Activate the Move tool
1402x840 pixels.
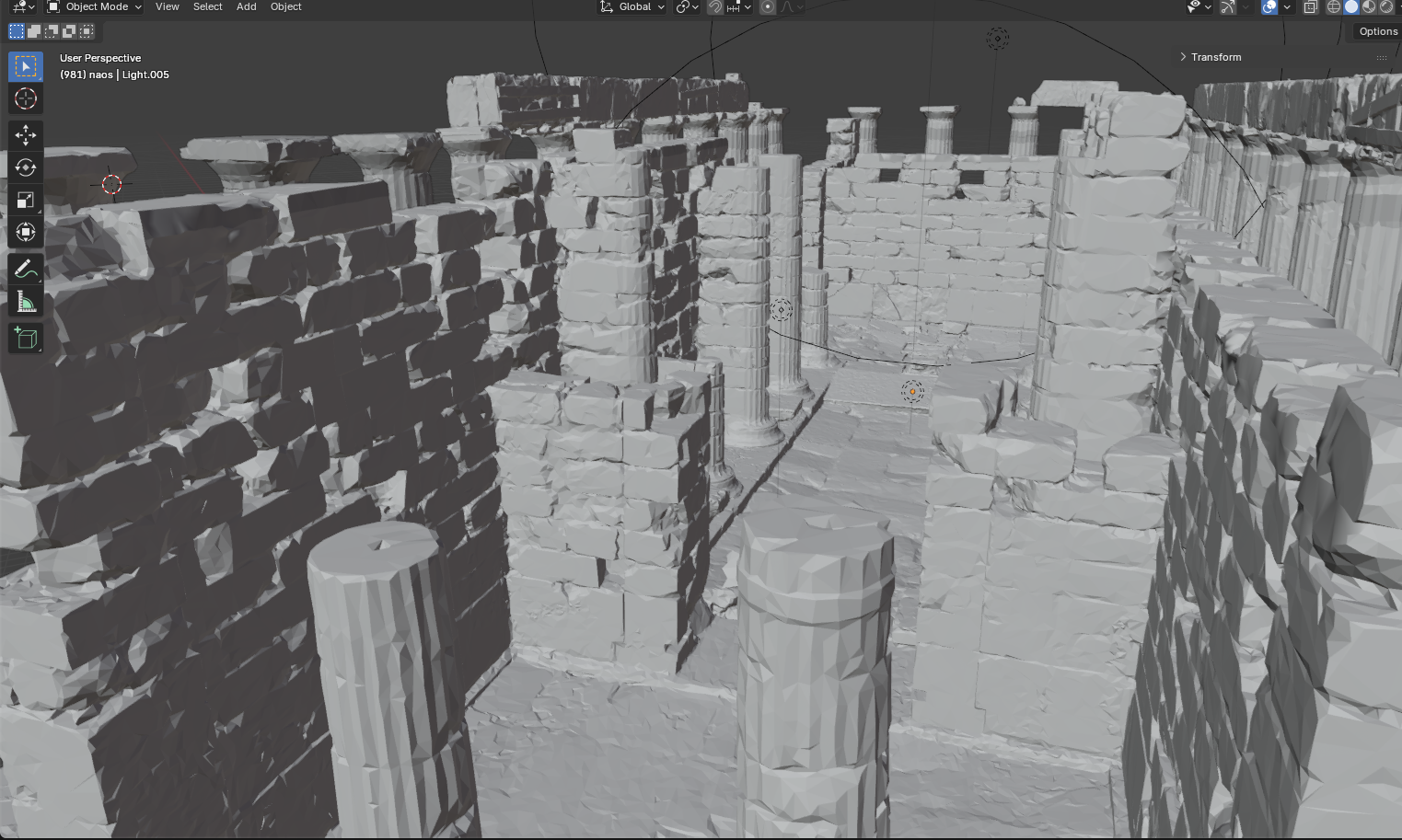pos(25,135)
